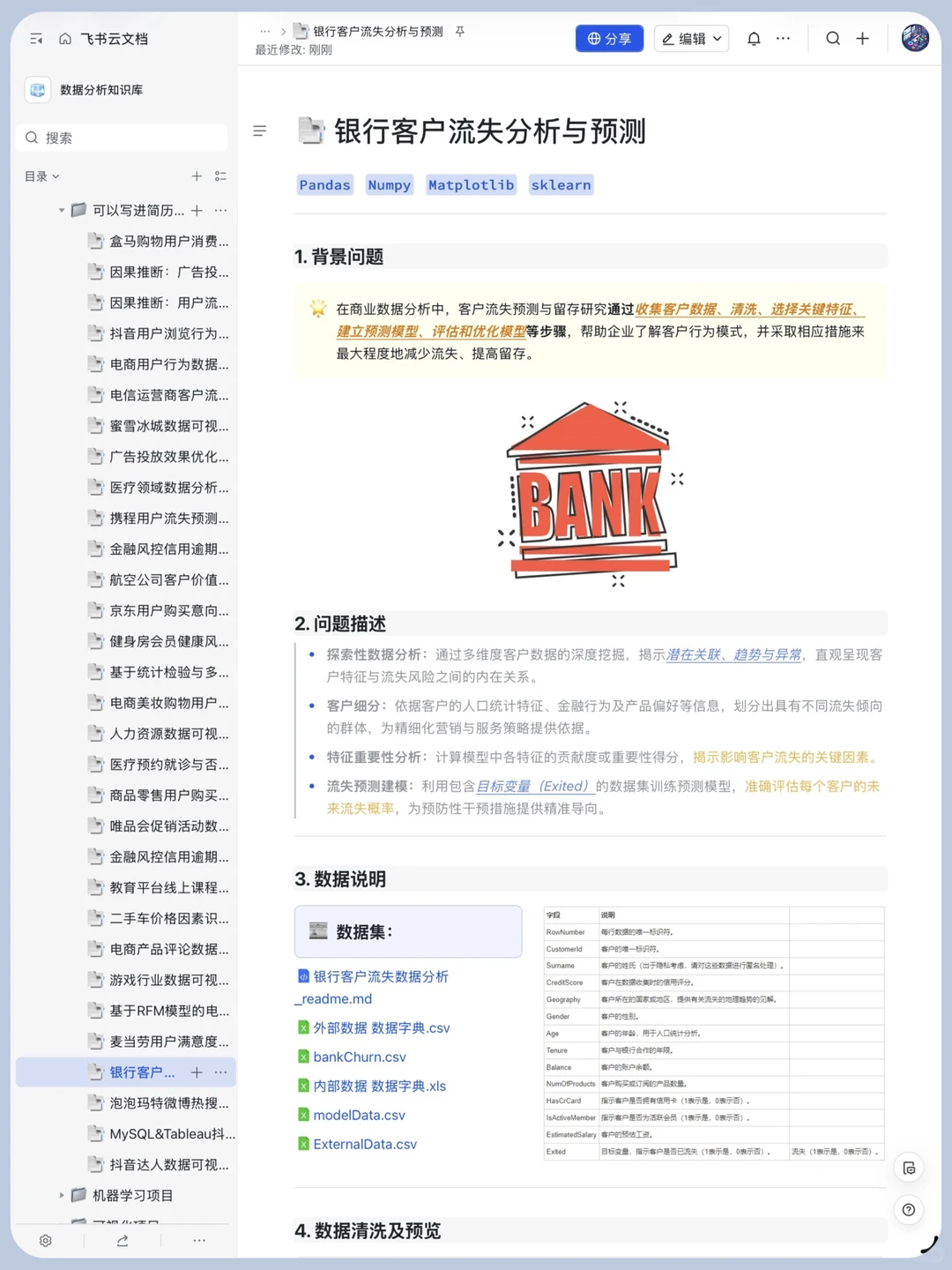Open sidebar bottom more options ellipsis
The height and width of the screenshot is (1270, 952).
[x=199, y=1241]
